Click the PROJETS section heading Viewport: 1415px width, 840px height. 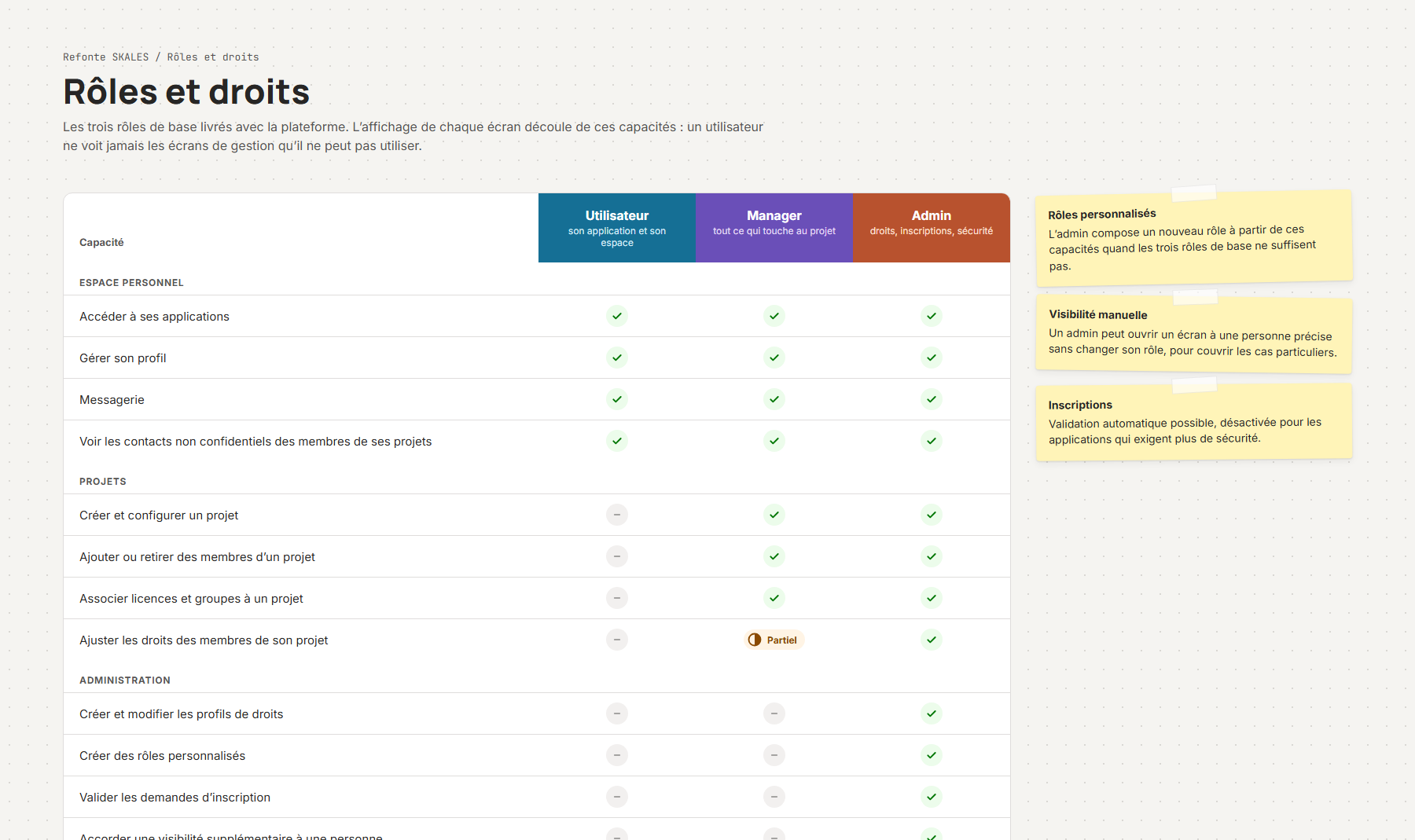pos(103,482)
